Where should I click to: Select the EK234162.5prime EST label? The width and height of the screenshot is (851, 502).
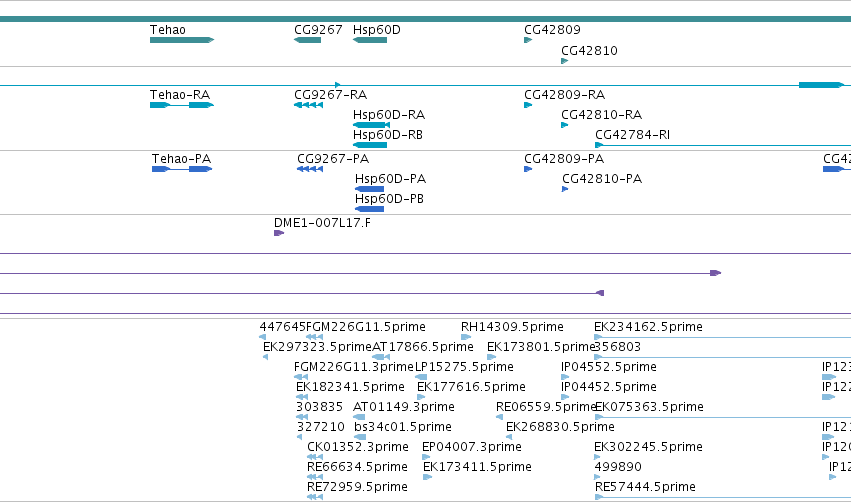[x=648, y=327]
